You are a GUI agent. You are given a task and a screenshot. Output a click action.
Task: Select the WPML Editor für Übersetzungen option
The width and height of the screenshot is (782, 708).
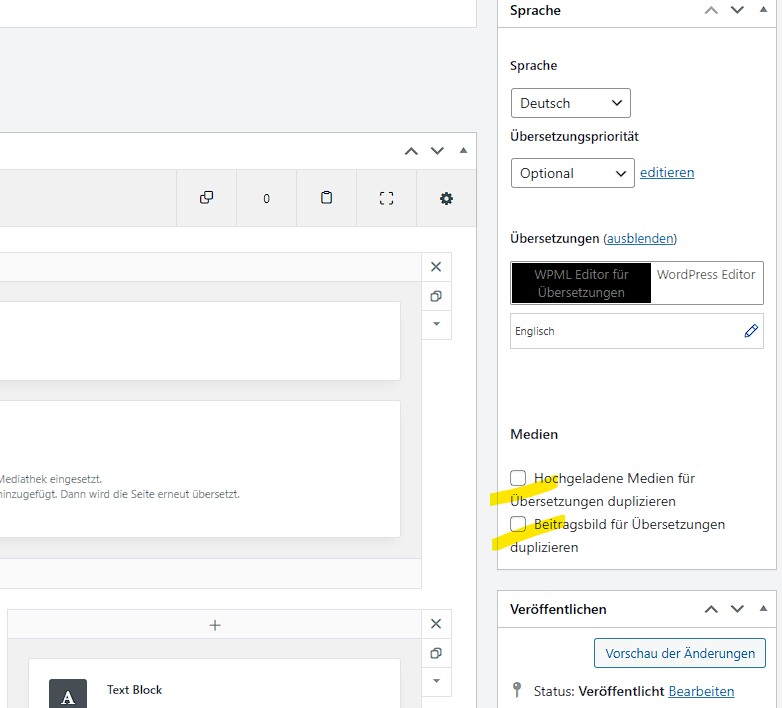click(x=581, y=283)
